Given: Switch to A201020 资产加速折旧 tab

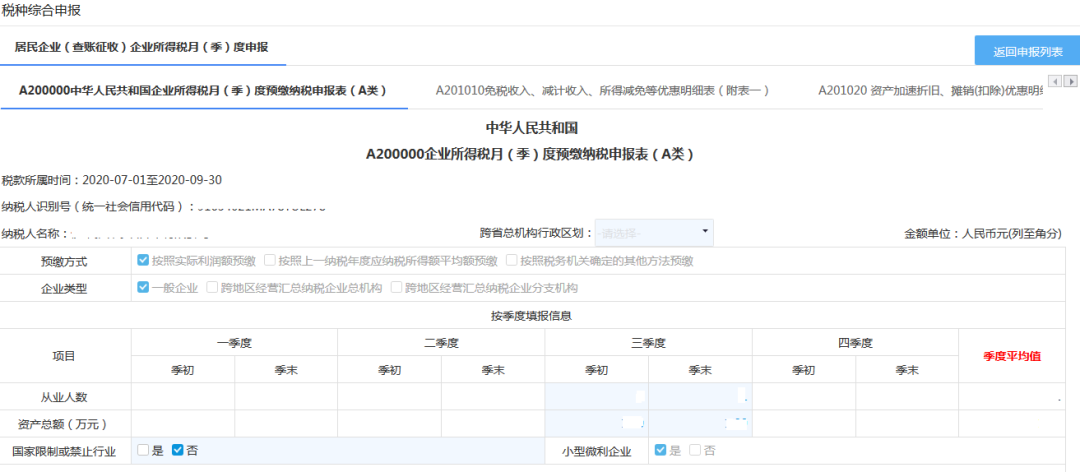Looking at the screenshot, I should 931,90.
